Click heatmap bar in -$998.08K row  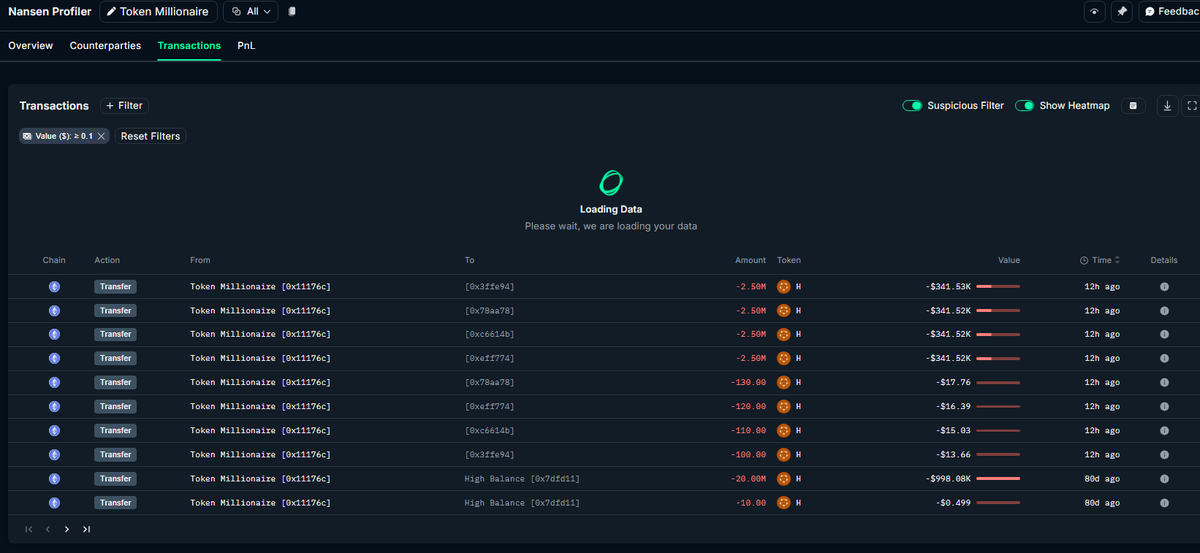click(x=998, y=479)
